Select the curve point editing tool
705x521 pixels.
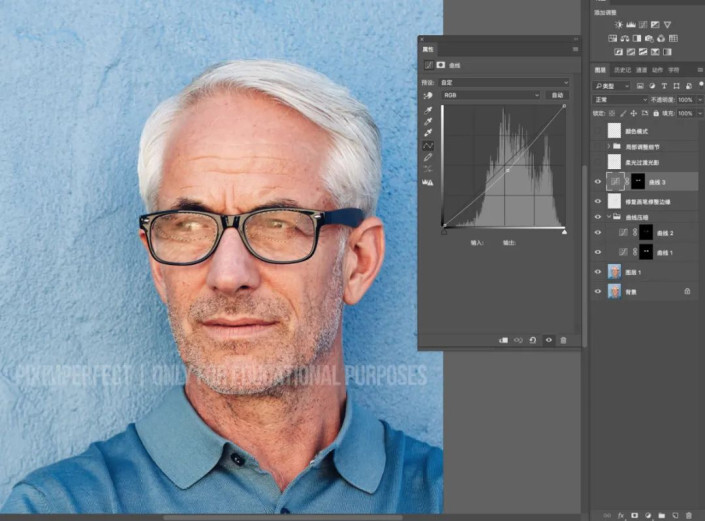428,146
